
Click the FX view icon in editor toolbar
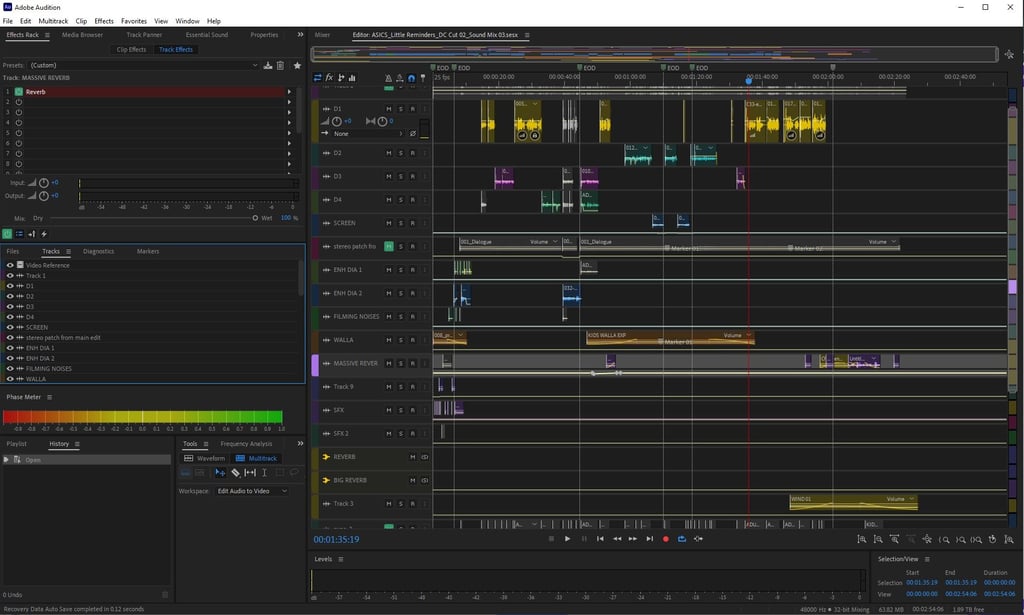329,78
